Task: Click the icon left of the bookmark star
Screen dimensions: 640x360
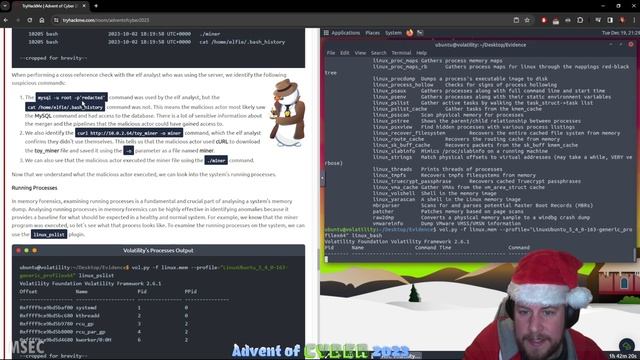Action: click(516, 20)
